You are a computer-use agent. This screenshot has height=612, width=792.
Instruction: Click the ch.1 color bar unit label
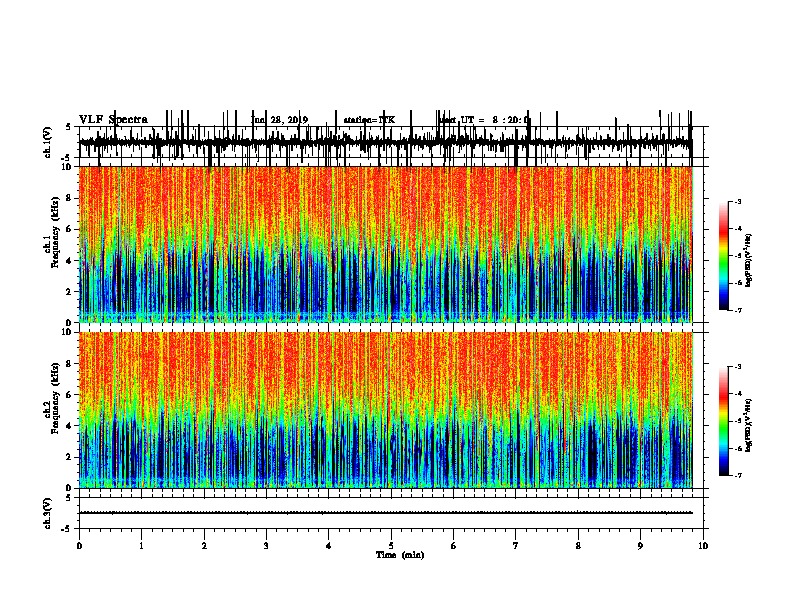(x=748, y=261)
